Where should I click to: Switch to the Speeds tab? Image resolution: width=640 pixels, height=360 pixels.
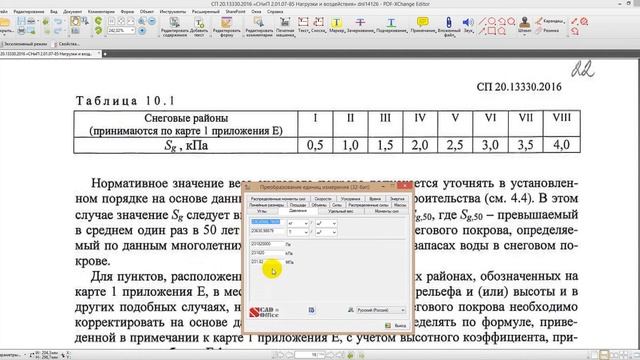[323, 199]
